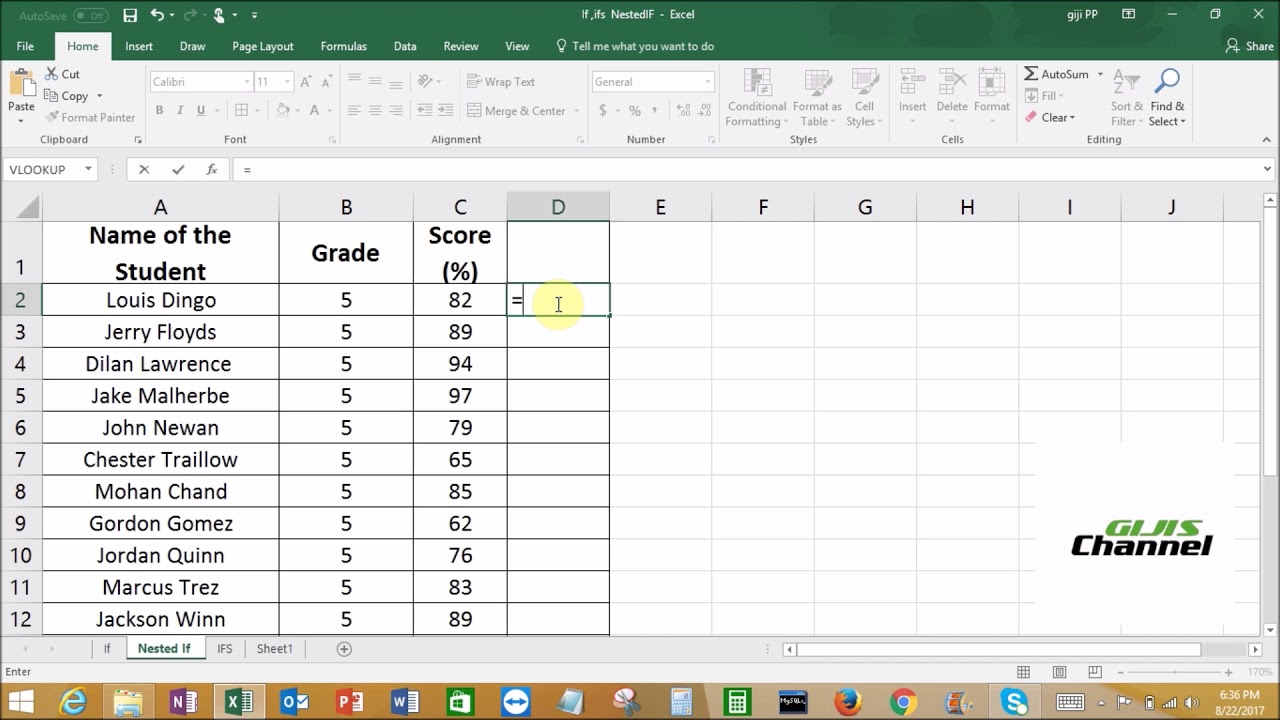Toggle the AutoSave switch
The height and width of the screenshot is (720, 1280).
click(91, 15)
